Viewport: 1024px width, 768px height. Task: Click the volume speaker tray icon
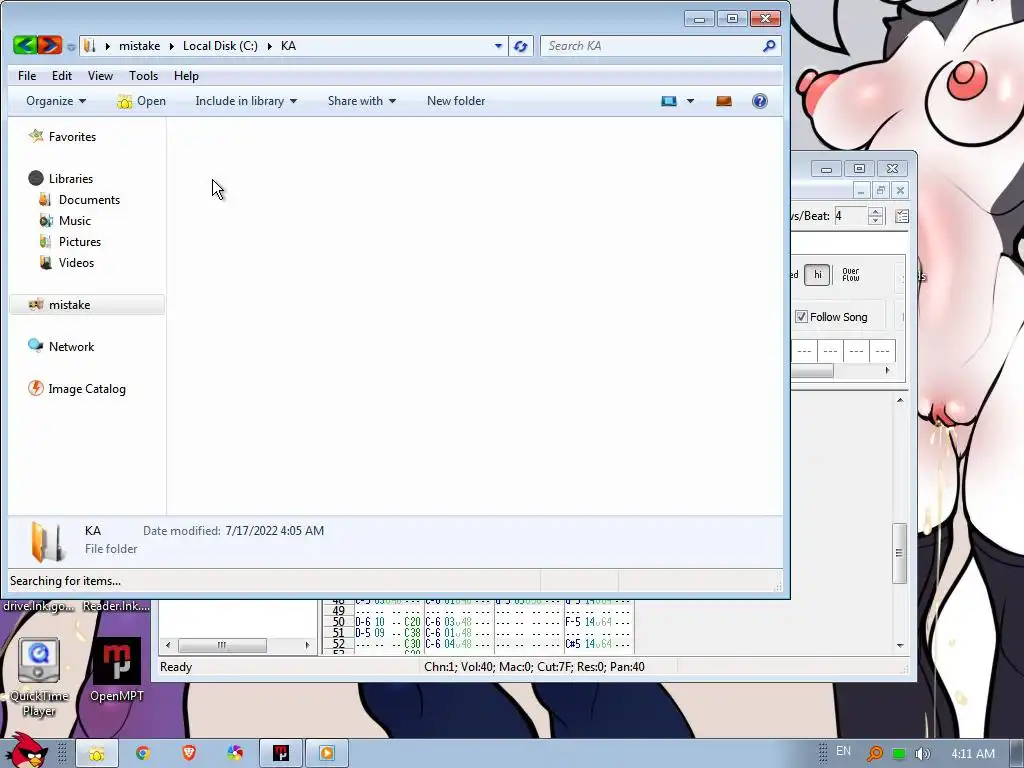(x=922, y=754)
